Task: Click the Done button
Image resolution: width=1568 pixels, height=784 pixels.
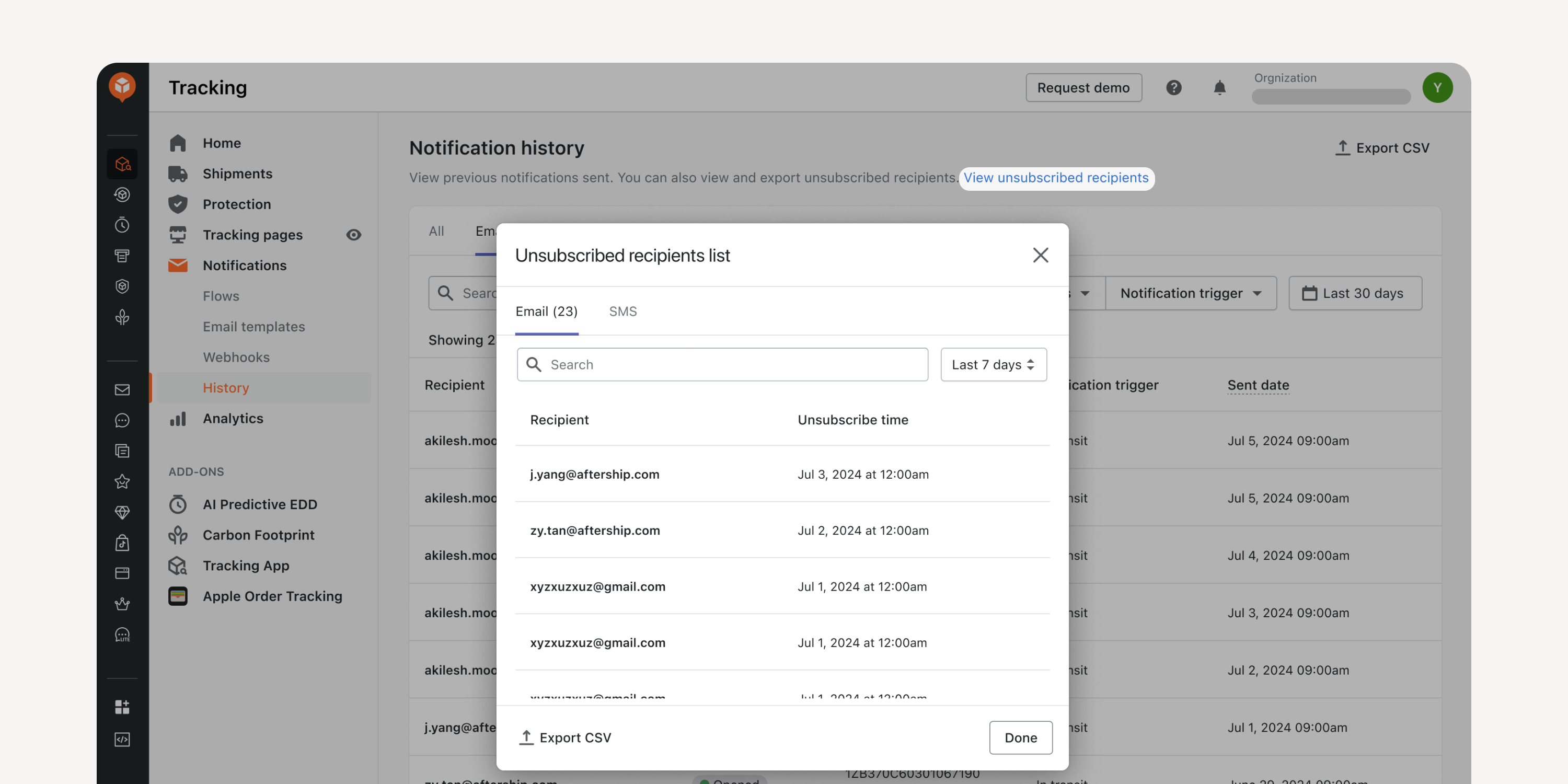Action: (1020, 737)
